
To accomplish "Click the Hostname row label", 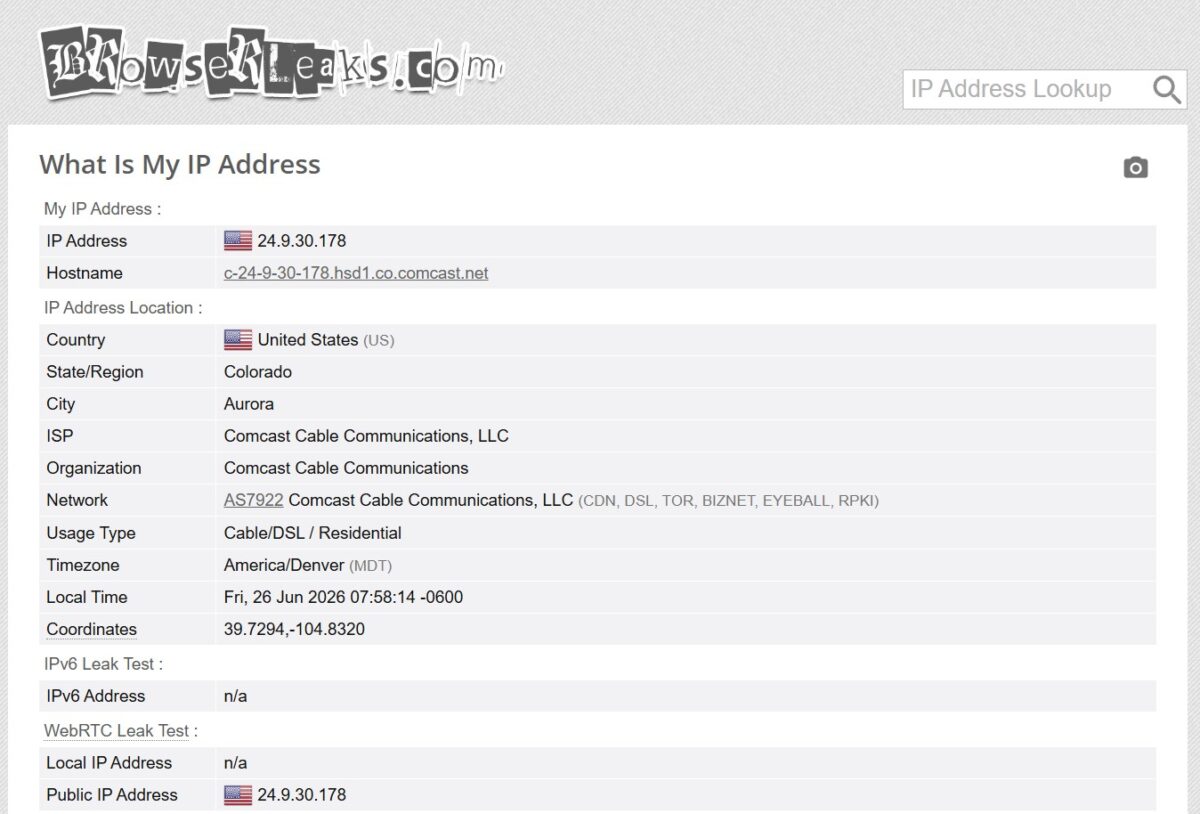I will 84,273.
